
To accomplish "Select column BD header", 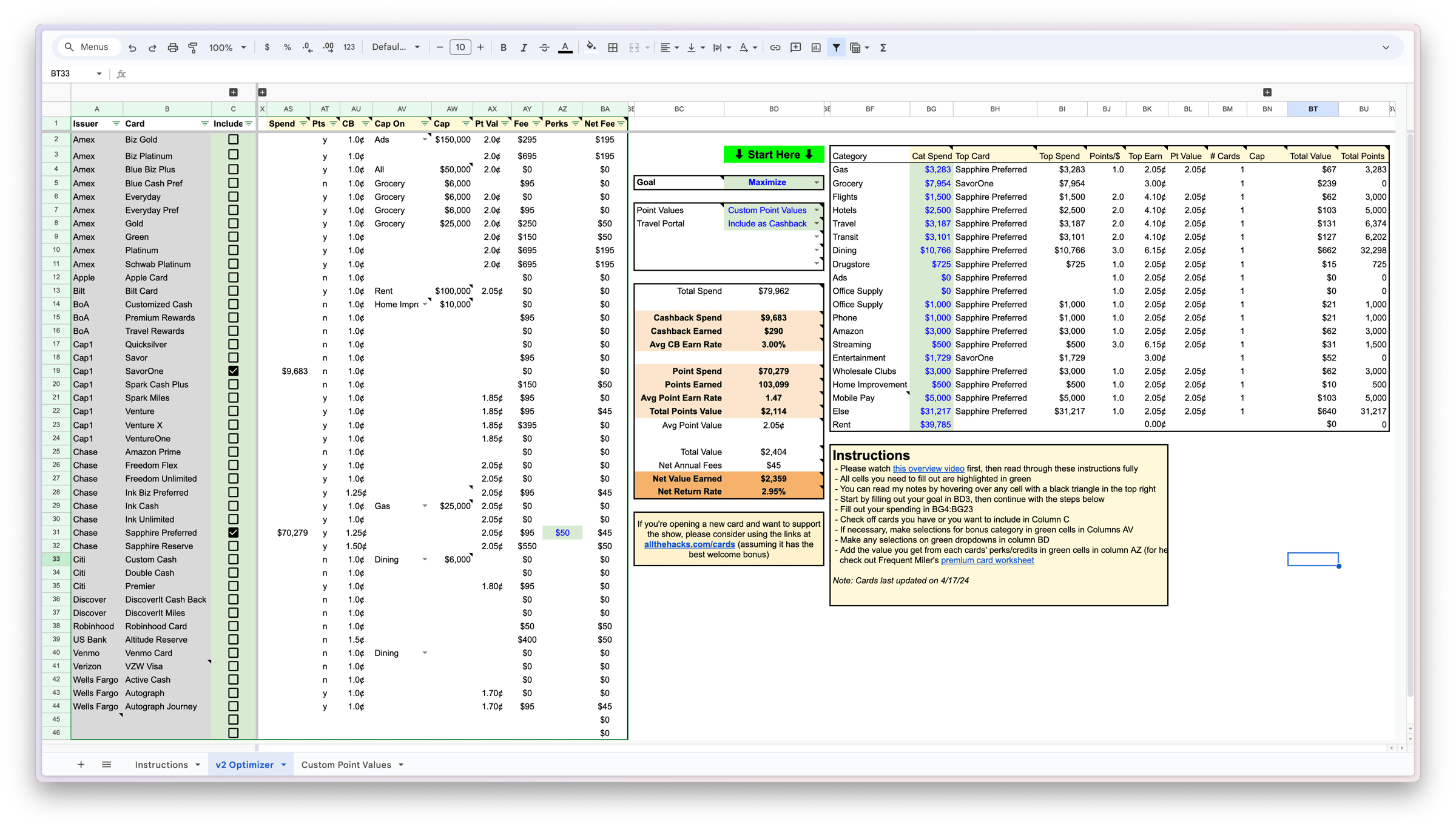I will 773,109.
